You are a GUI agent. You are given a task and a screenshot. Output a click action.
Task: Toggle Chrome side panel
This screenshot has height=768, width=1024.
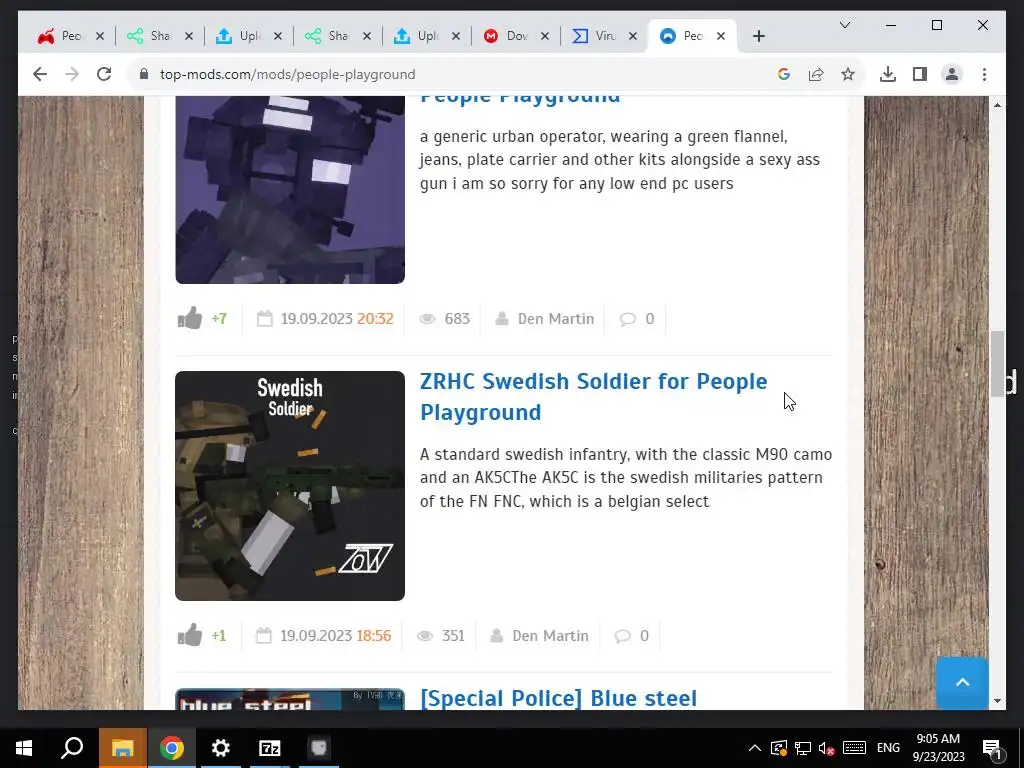point(920,74)
